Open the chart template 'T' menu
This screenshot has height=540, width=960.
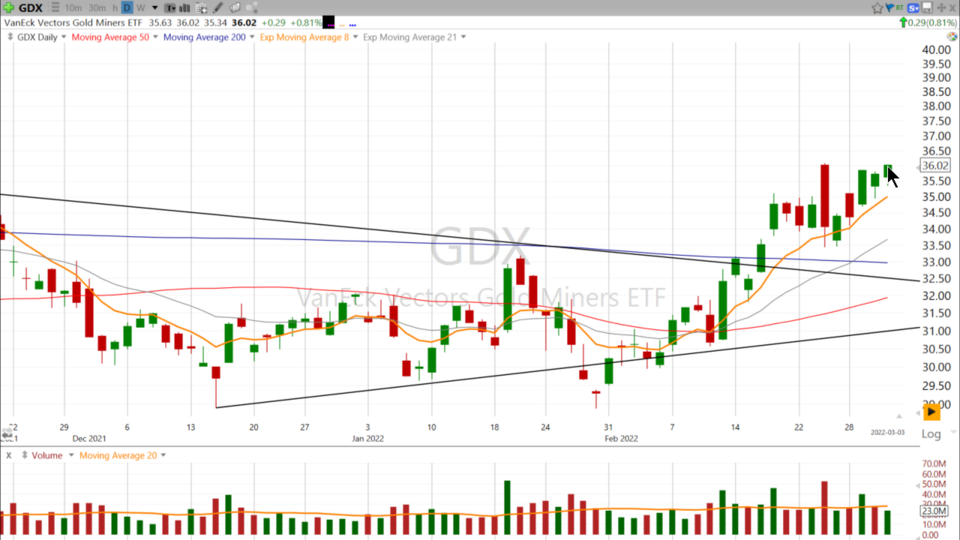[170, 8]
